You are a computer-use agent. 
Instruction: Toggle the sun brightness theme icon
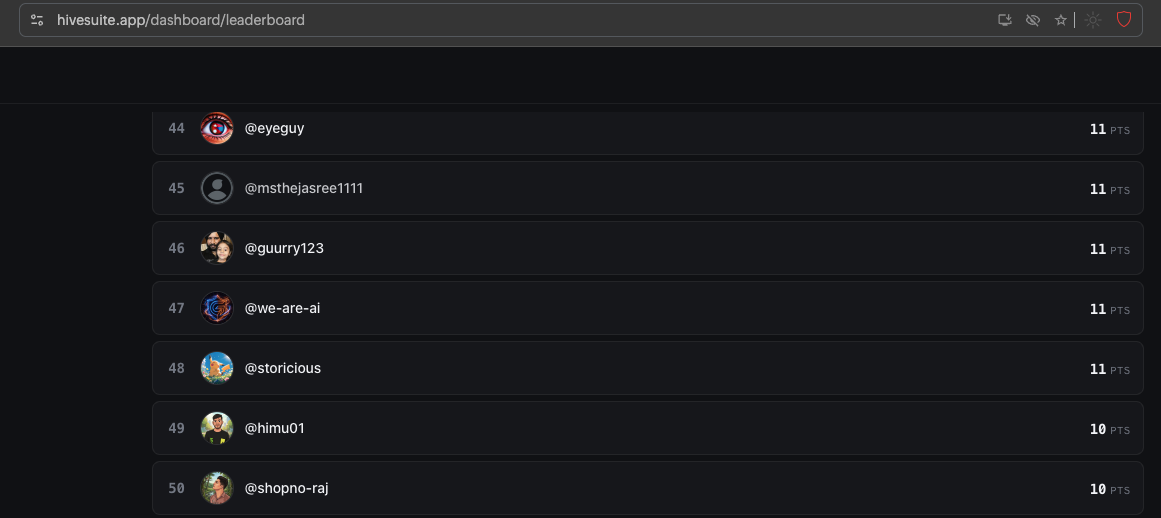pos(1093,20)
